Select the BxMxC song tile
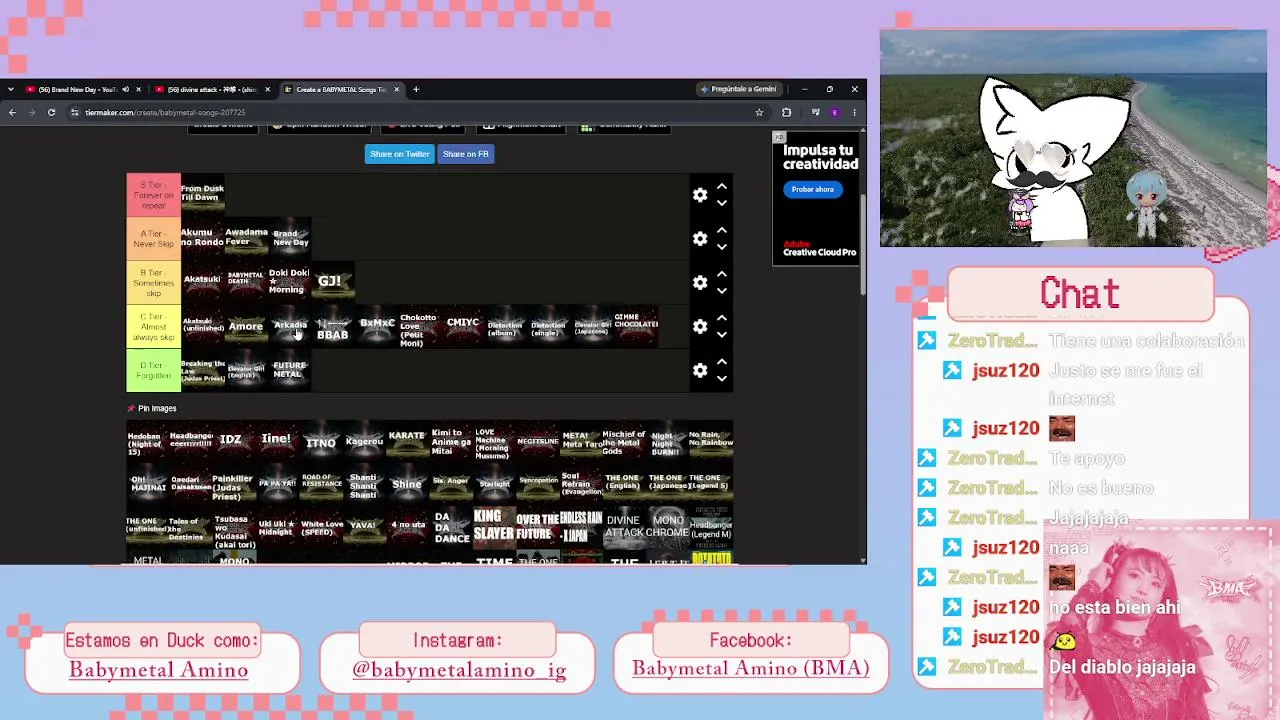This screenshot has height=720, width=1280. [377, 327]
